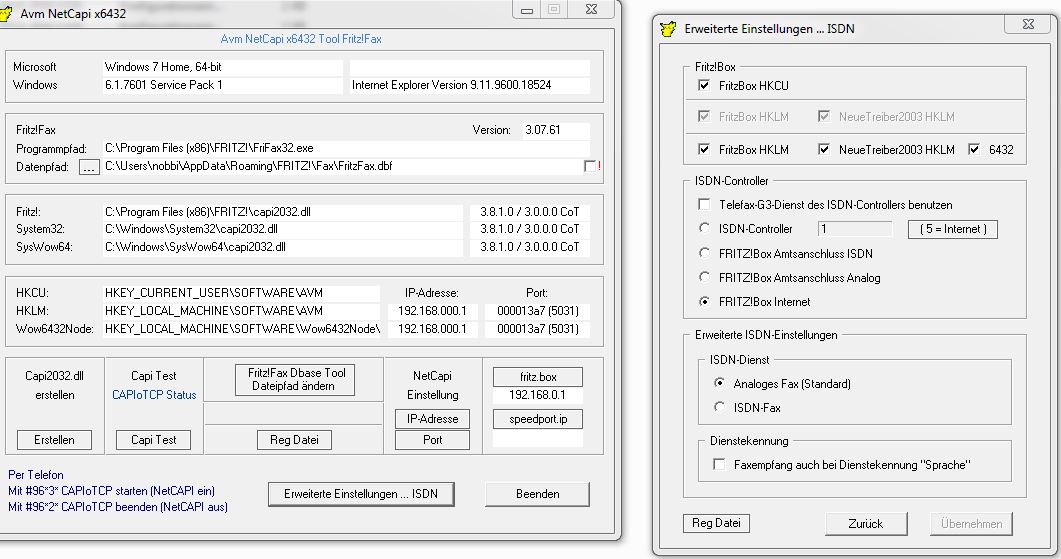Click the Windows 7 Home, 64-bit field

[223, 67]
